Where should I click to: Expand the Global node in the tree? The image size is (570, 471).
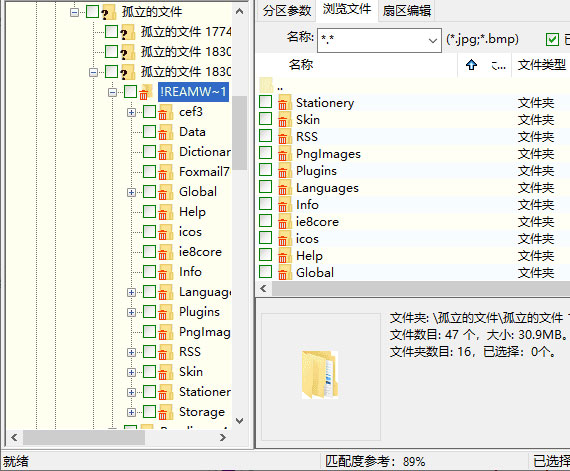click(131, 192)
